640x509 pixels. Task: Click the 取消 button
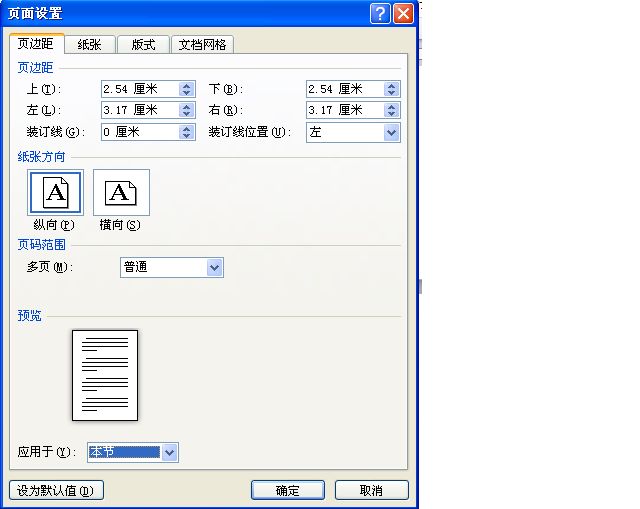pos(371,490)
